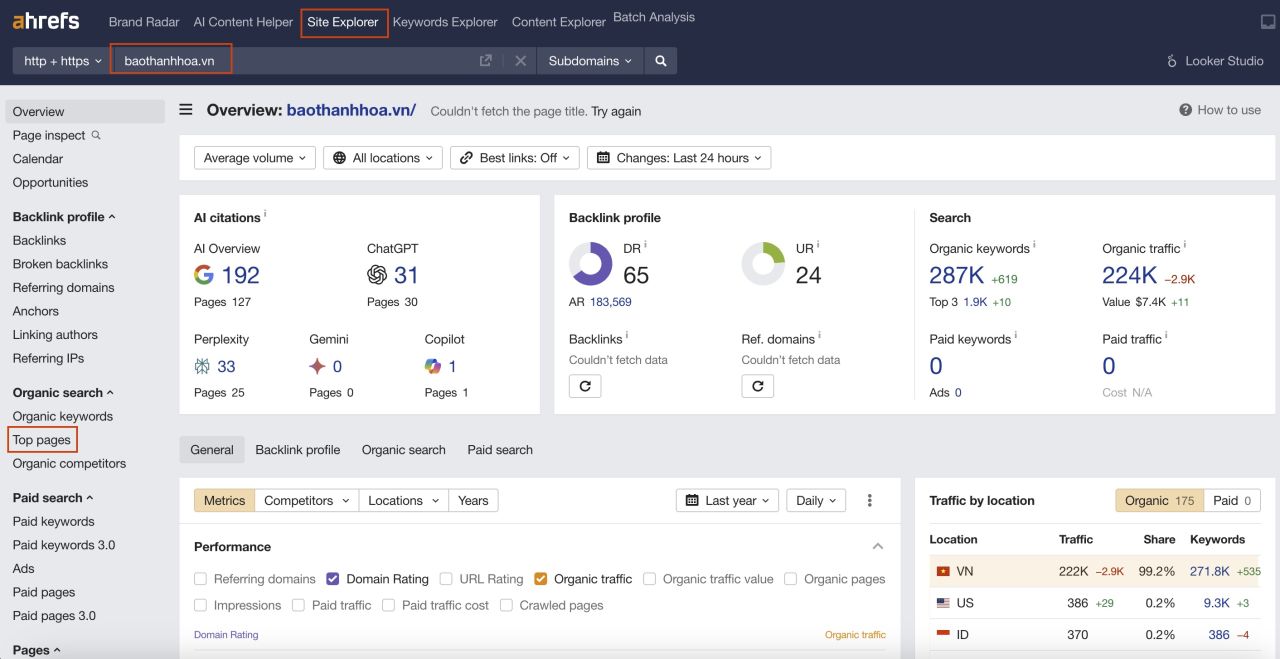Clear the domain with the X icon
This screenshot has height=659, width=1280.
(520, 61)
